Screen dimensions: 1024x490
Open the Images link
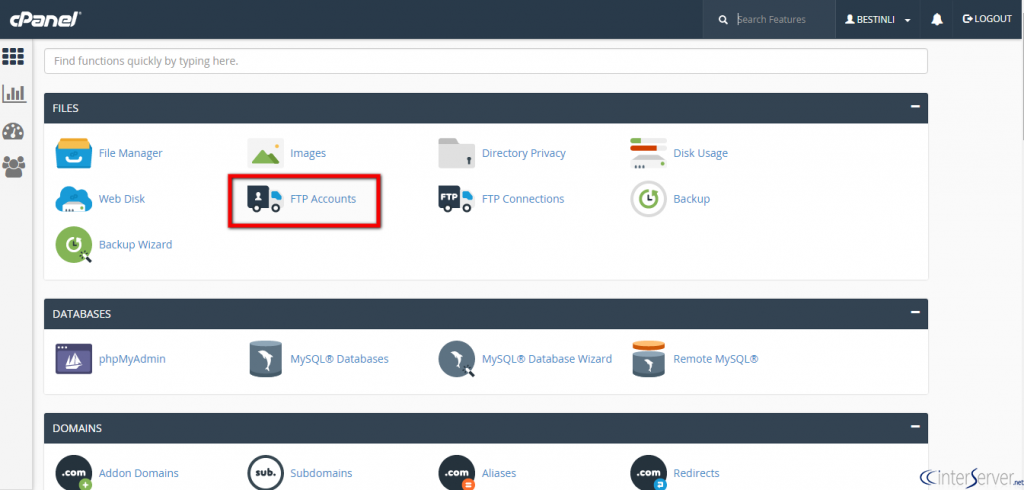(308, 154)
